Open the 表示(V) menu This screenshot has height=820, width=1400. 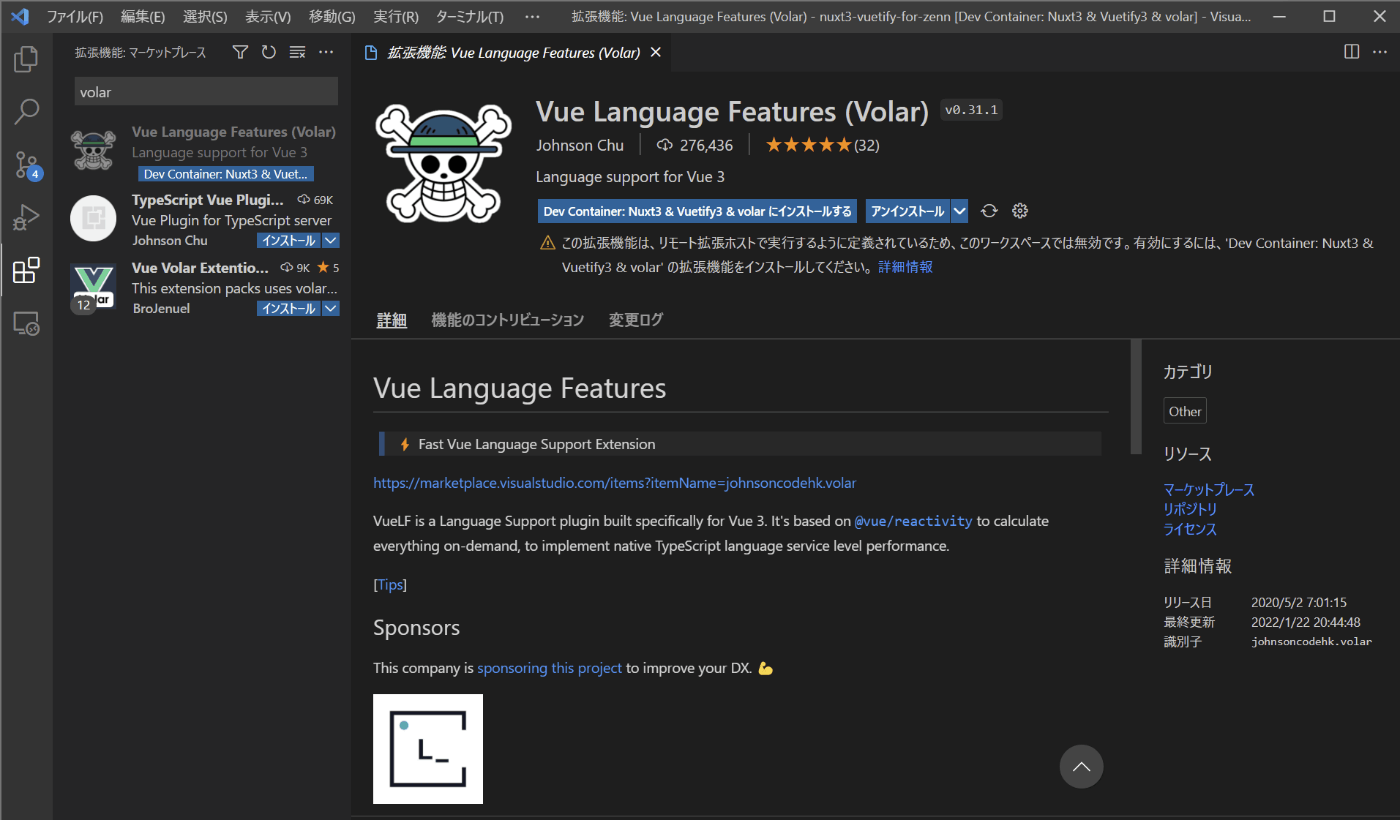click(x=268, y=17)
